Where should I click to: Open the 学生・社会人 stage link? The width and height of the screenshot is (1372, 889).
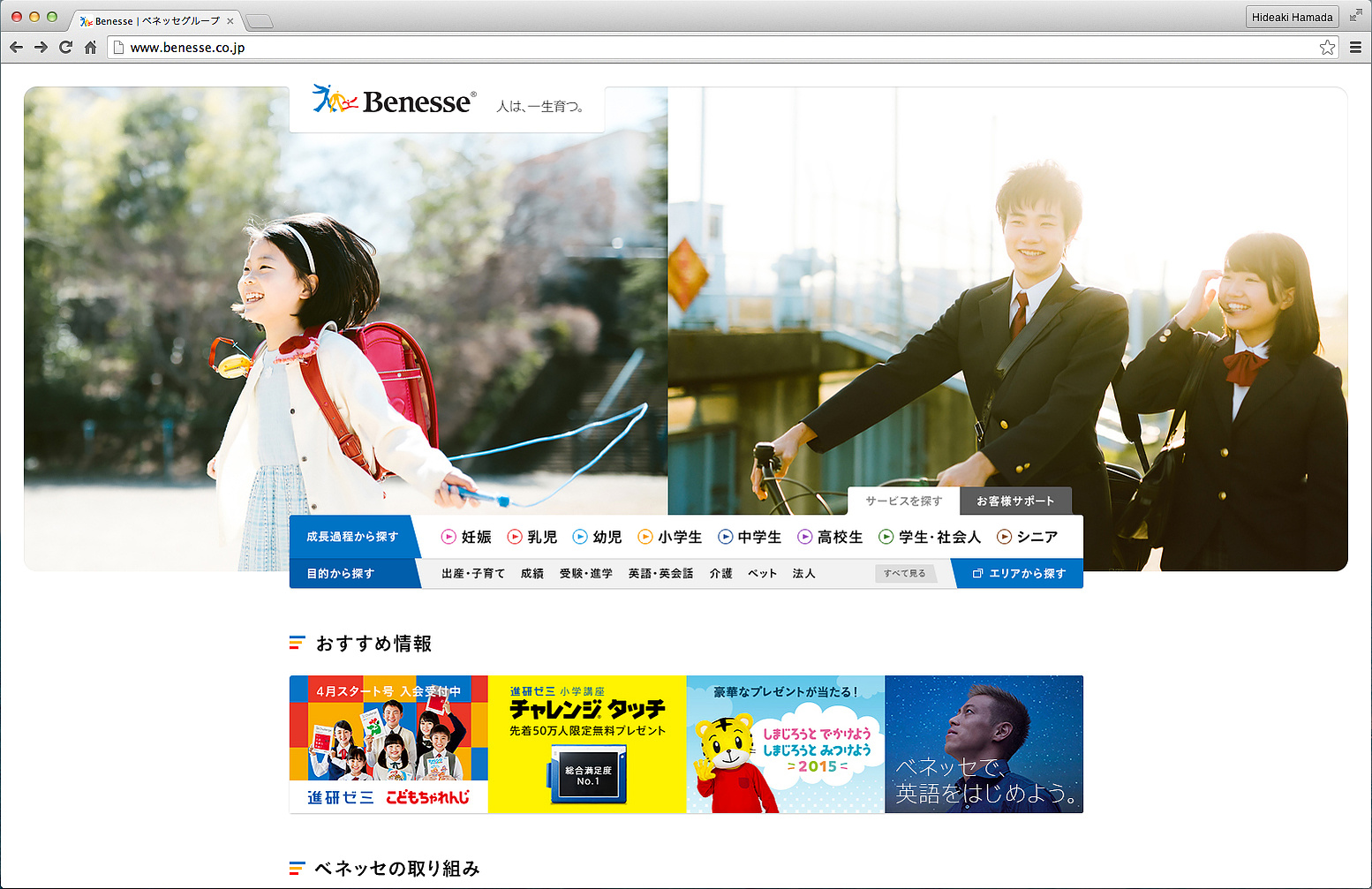click(940, 537)
